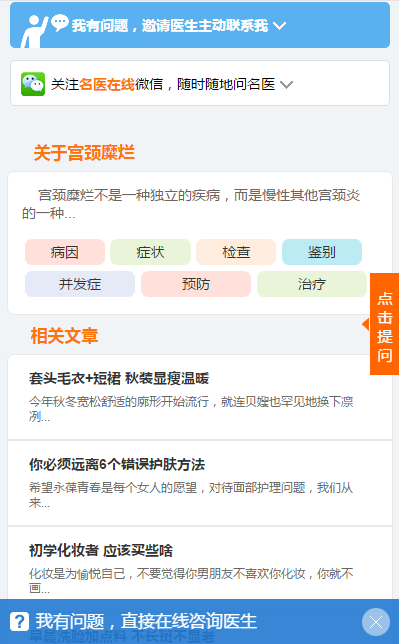
Task: Dismiss the bottom consultation bar with X
Action: pos(376,622)
